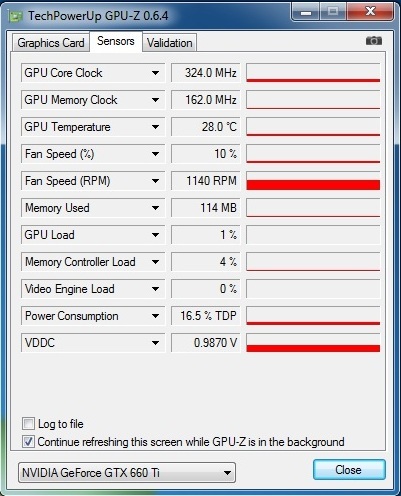401x496 pixels.
Task: Uncheck Continue refreshing in background option
Action: click(28, 441)
